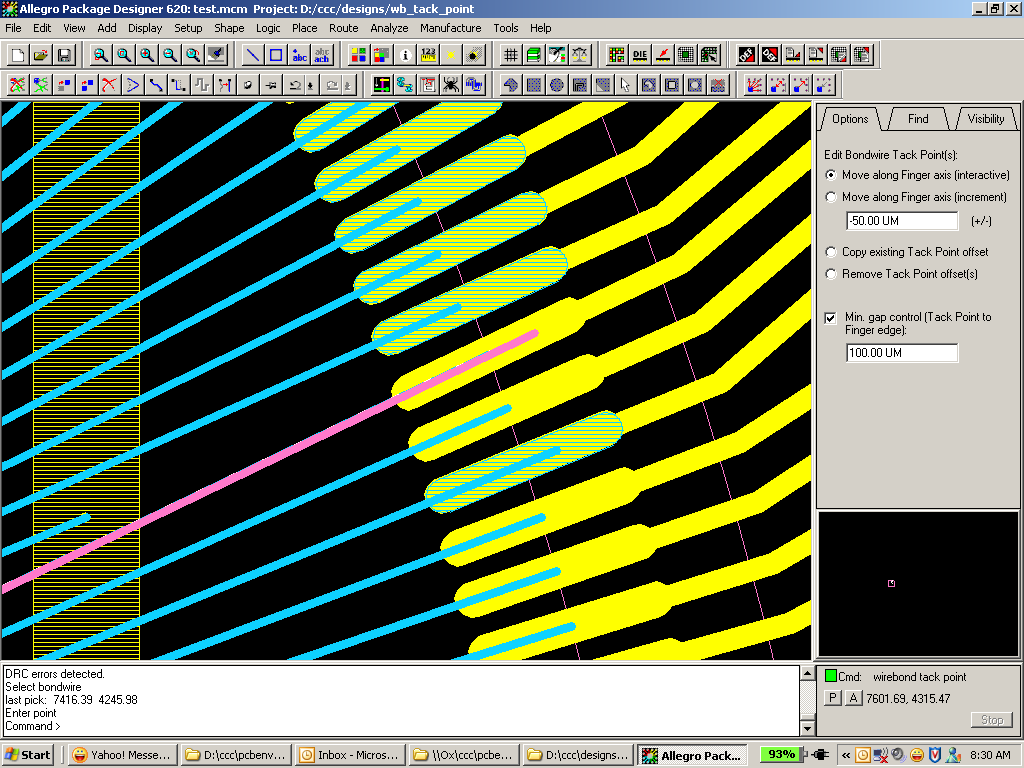Open the Setup menu
The width and height of the screenshot is (1024, 768).
[188, 28]
